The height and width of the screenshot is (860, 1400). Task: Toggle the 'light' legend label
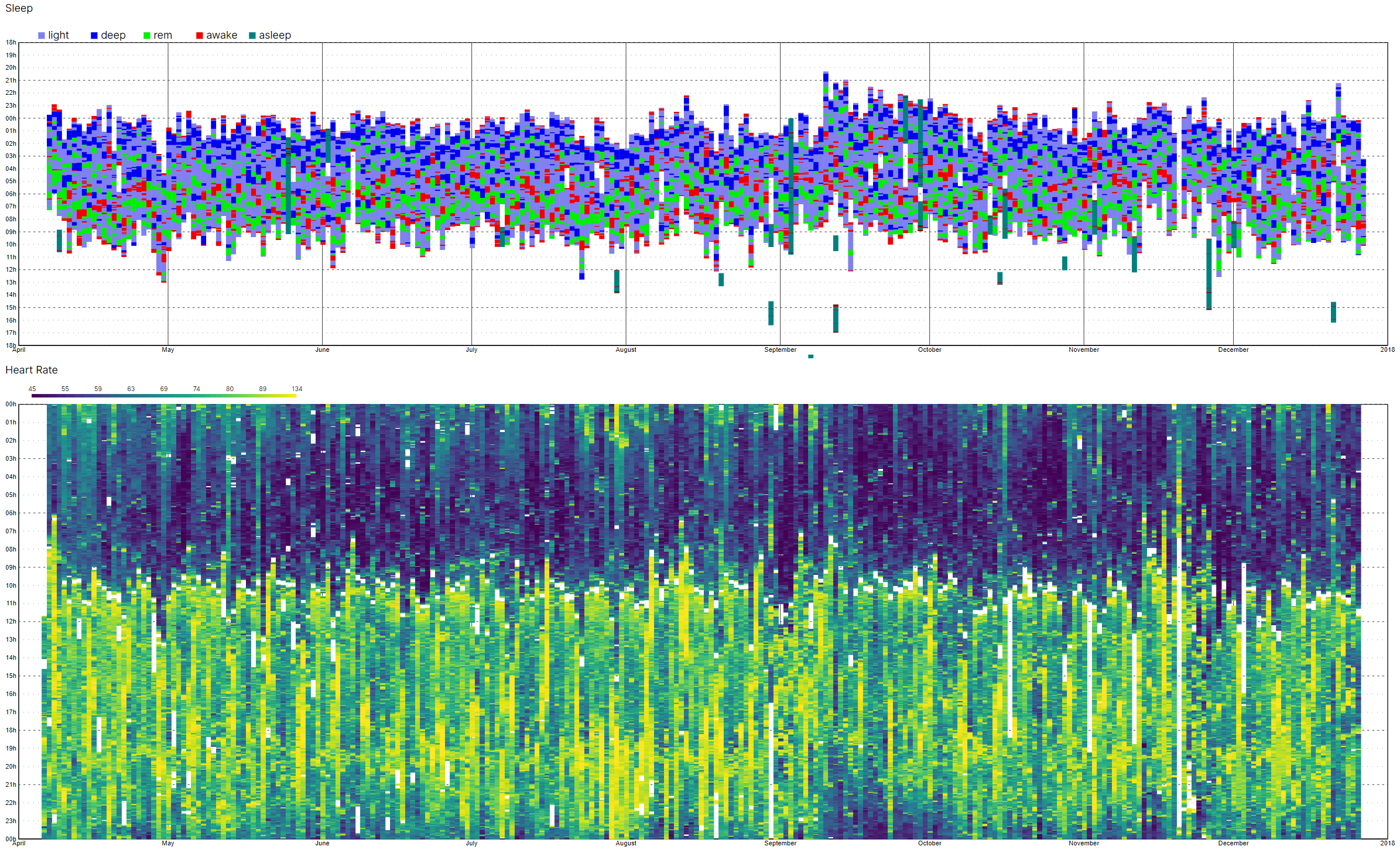click(59, 35)
